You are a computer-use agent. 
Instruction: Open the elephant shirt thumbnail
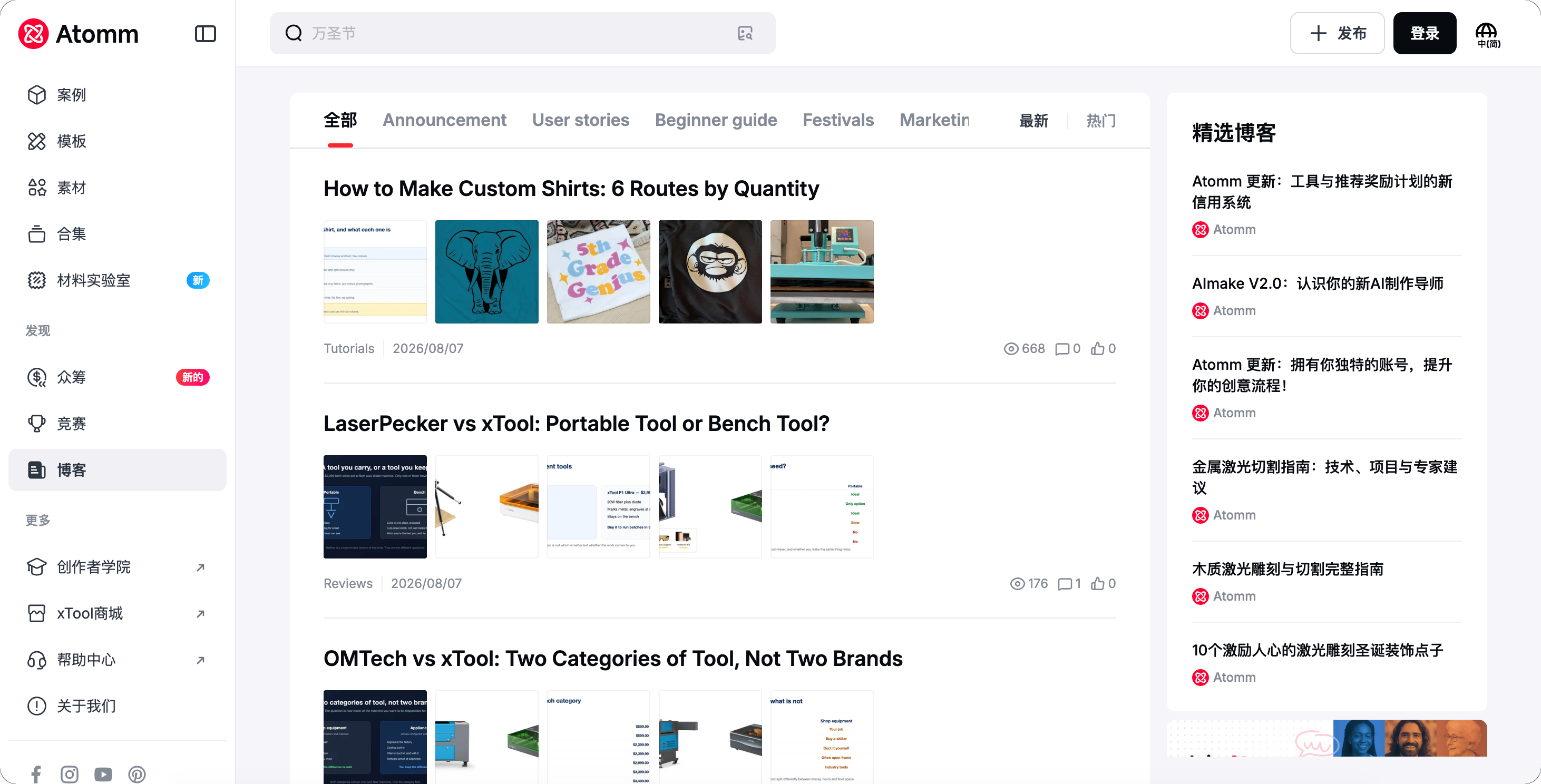point(486,272)
